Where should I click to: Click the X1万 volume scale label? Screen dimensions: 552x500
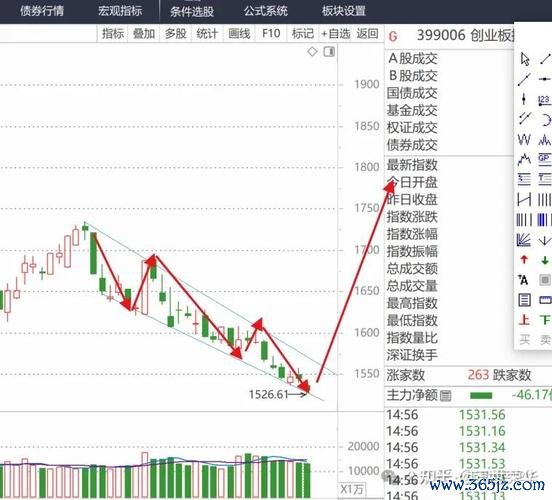click(x=352, y=489)
